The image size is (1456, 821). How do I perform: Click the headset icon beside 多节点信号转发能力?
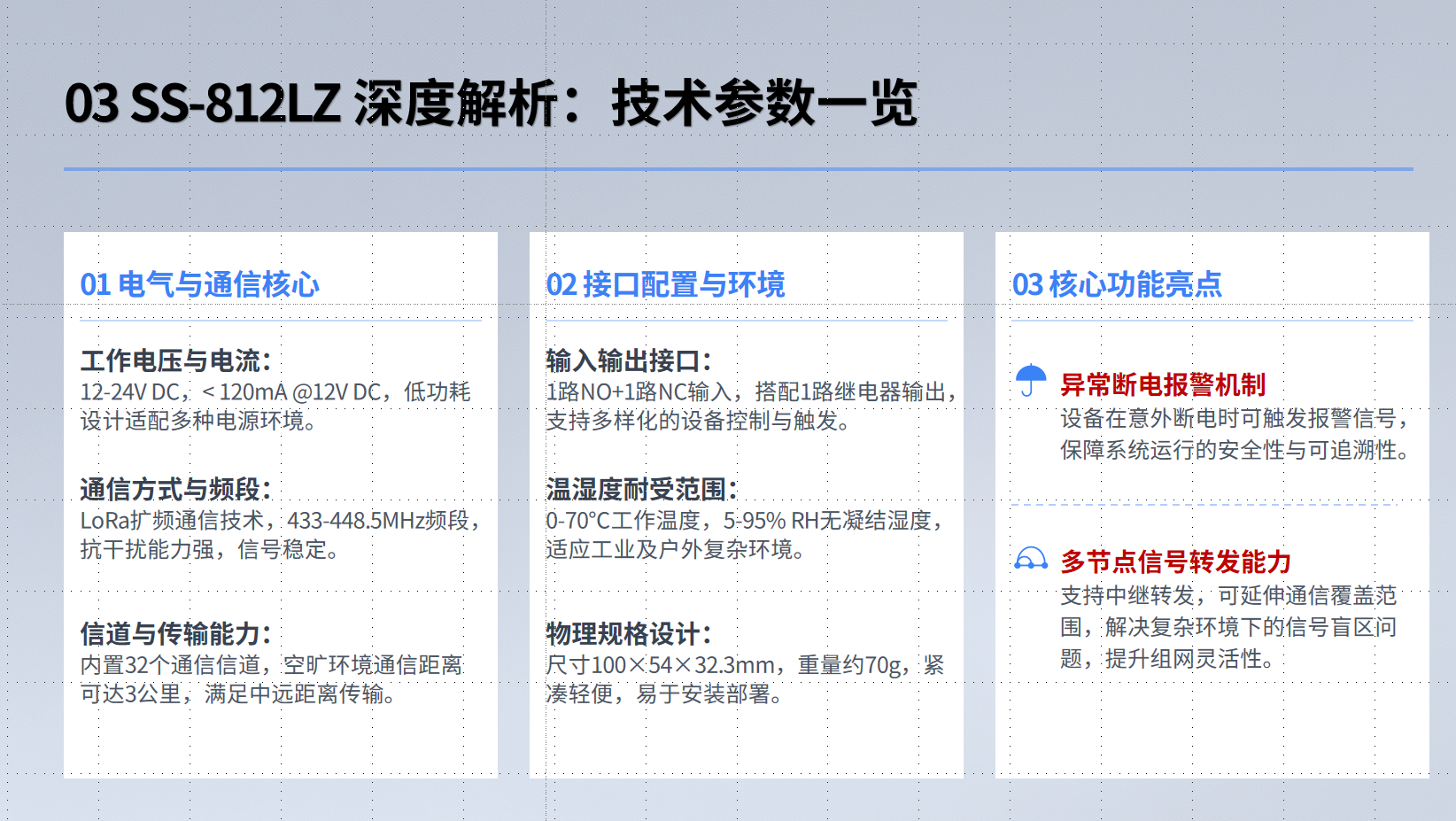coord(1031,559)
